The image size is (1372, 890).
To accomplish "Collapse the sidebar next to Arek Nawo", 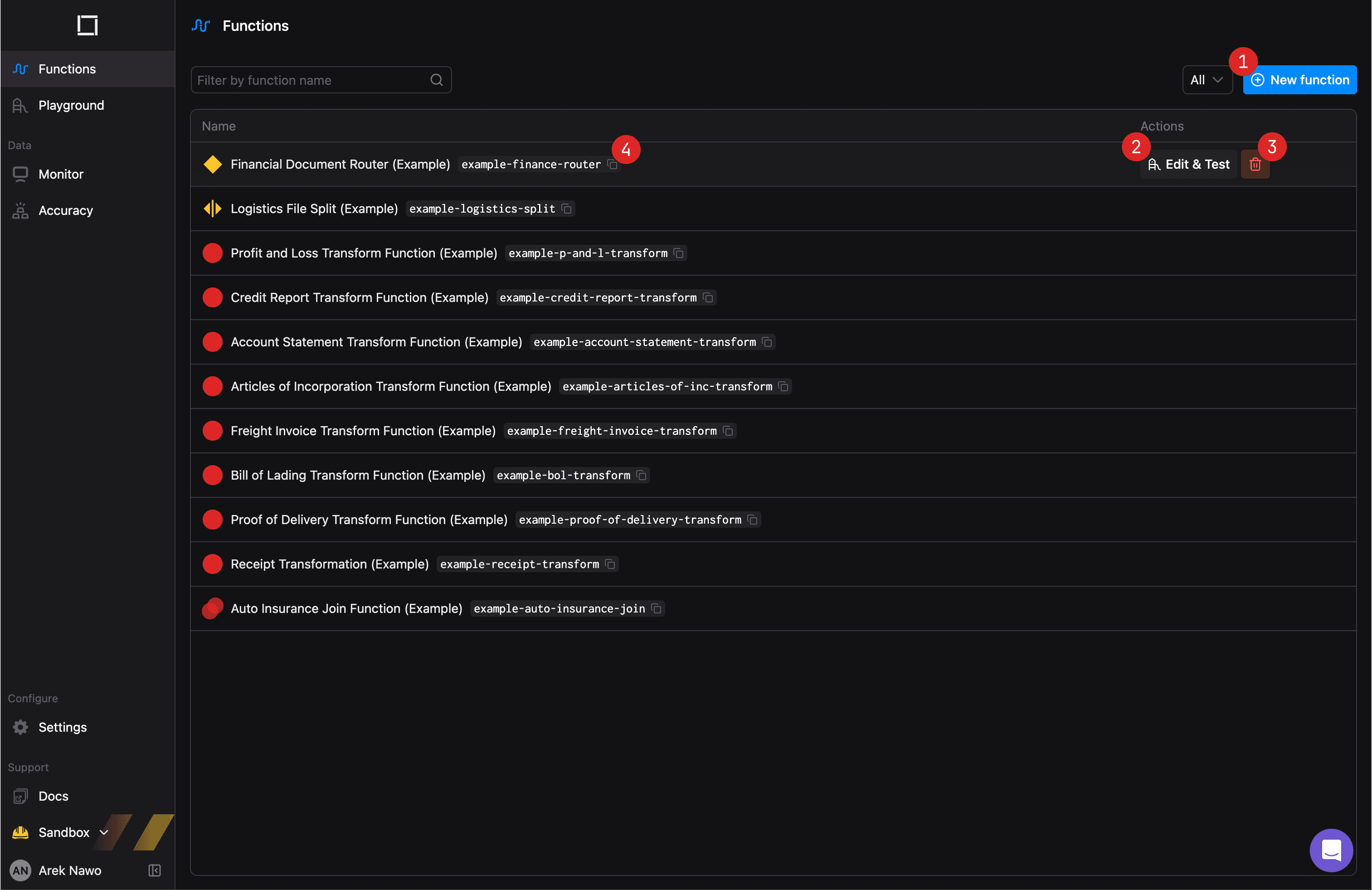I will 153,871.
